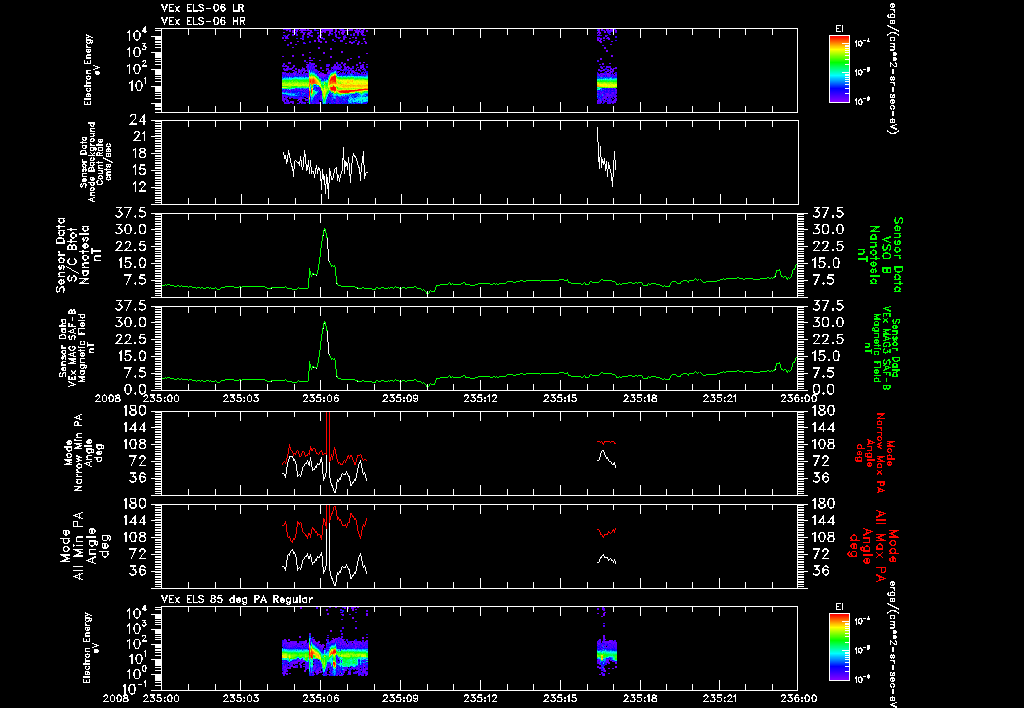Click the second short count rate trace peaking near 22
The image size is (1024, 708).
point(606,157)
